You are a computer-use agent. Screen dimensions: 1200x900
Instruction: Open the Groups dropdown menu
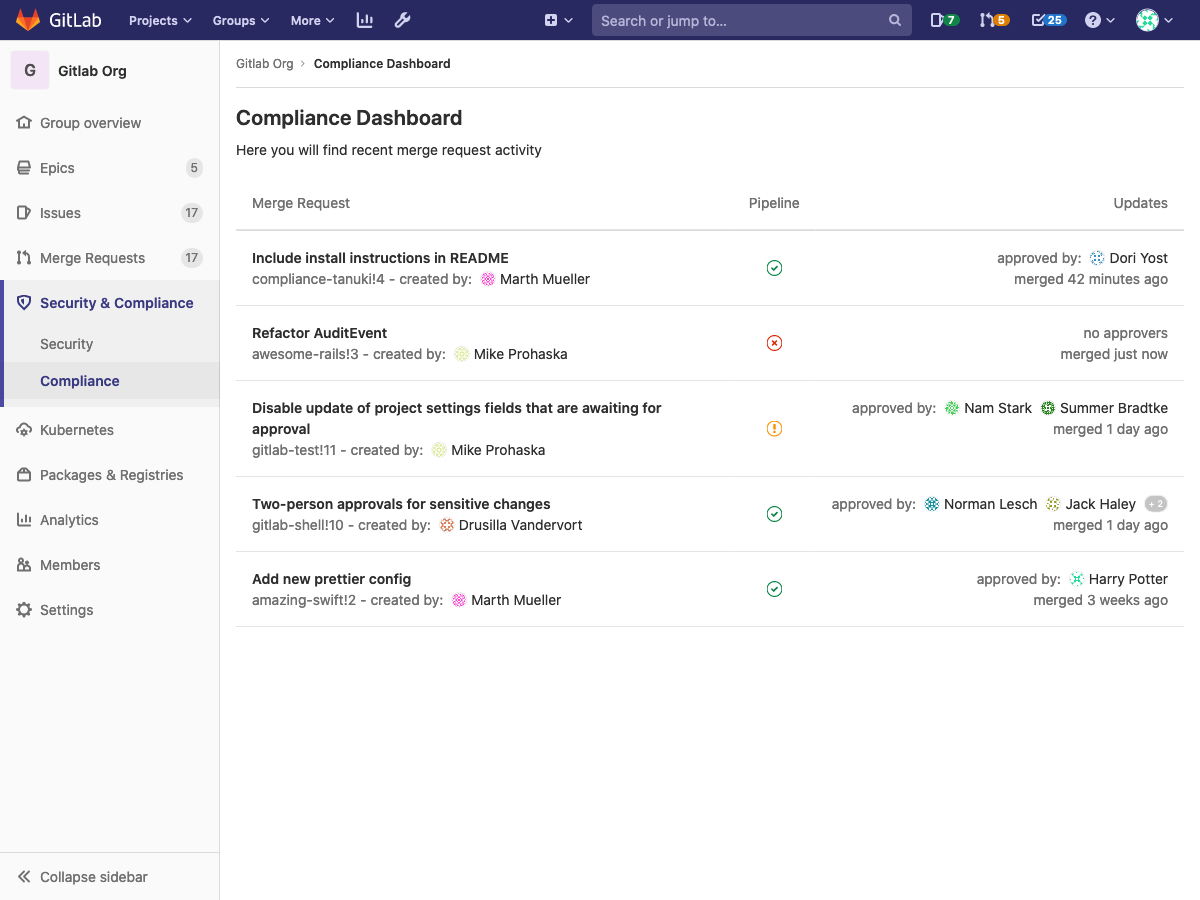tap(241, 20)
